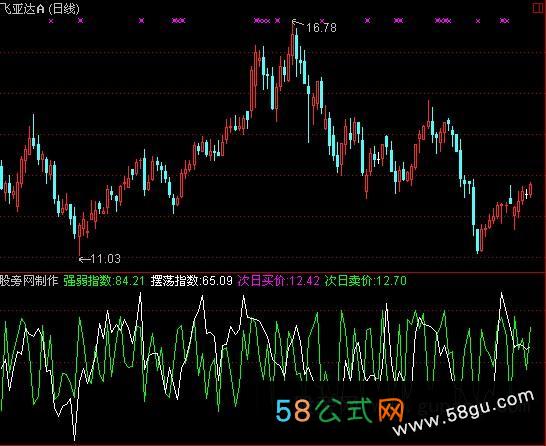
Task: Click the 次日卖价:12.70 indicator value
Action: point(366,281)
